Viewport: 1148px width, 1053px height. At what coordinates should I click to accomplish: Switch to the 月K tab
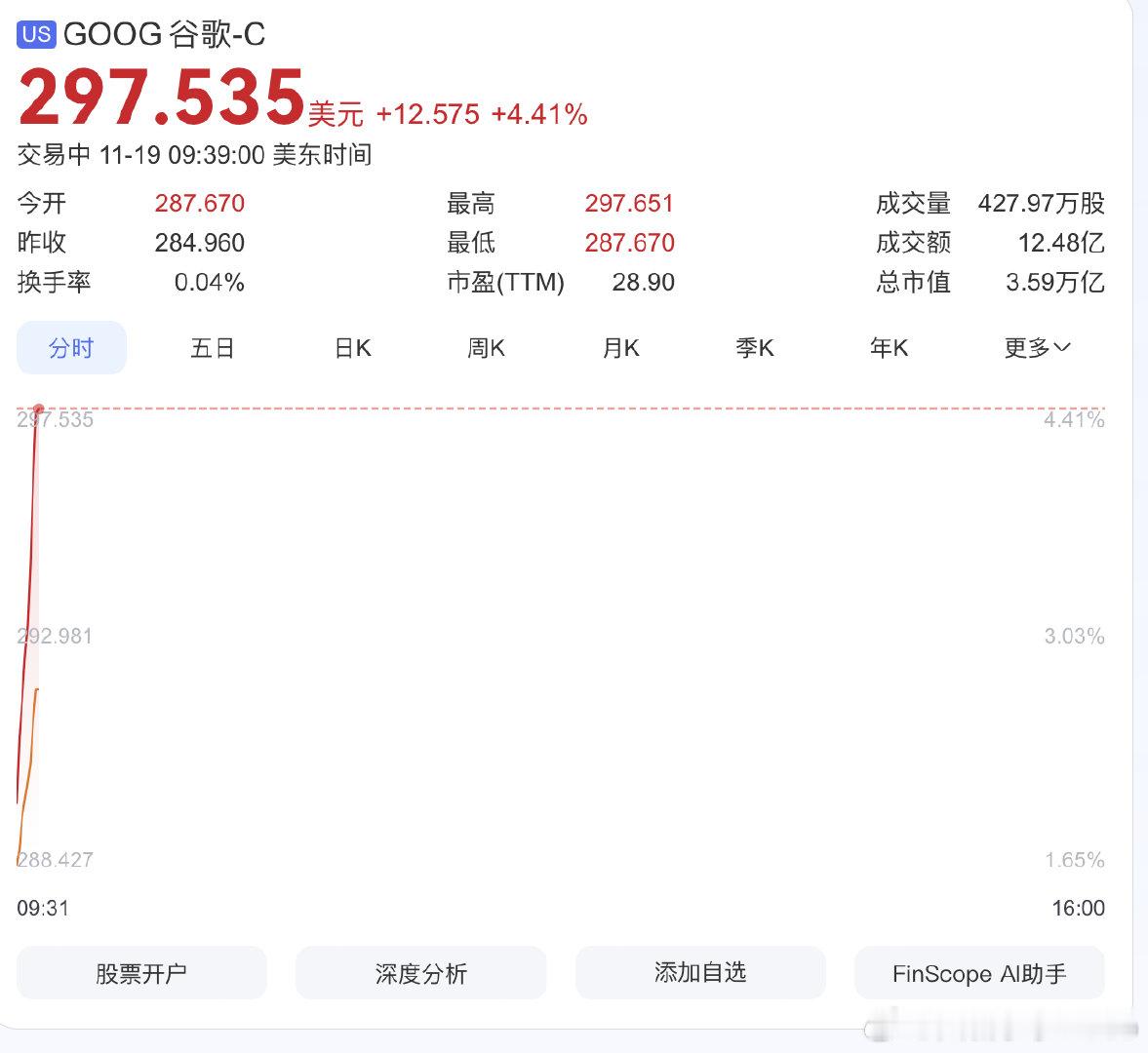point(619,348)
